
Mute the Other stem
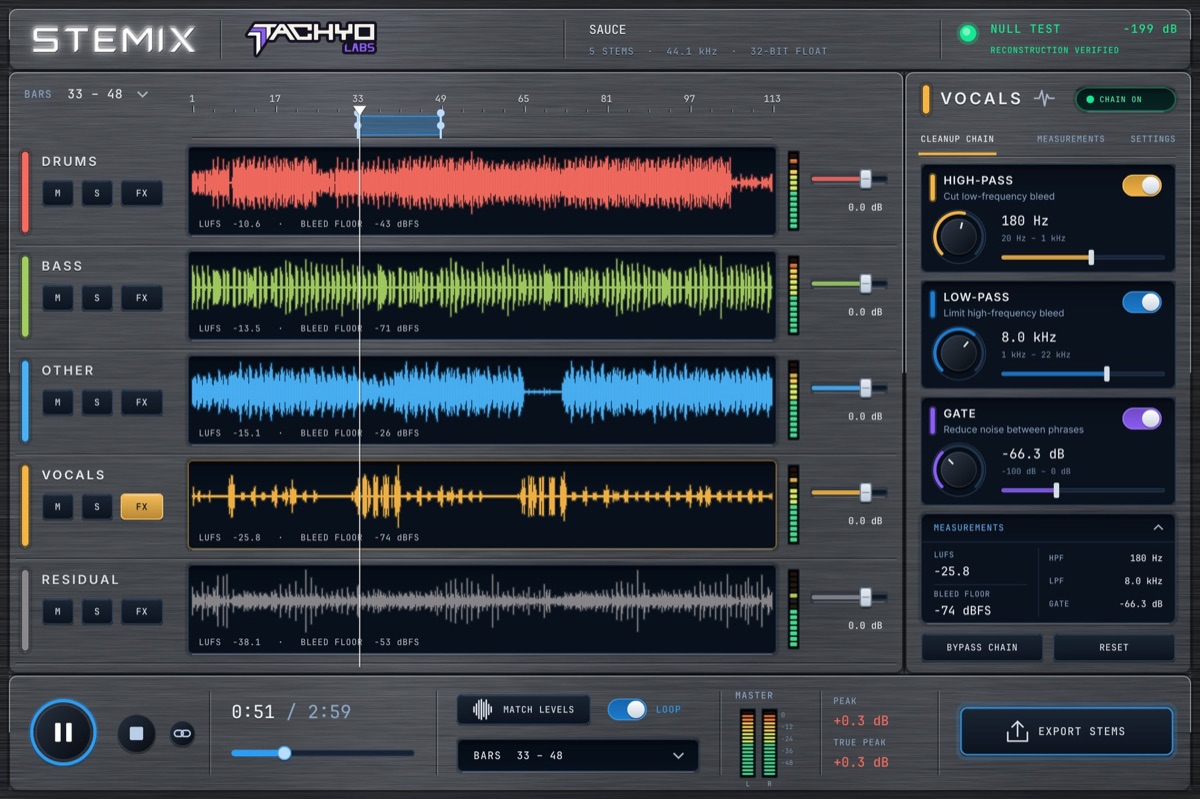coord(57,402)
